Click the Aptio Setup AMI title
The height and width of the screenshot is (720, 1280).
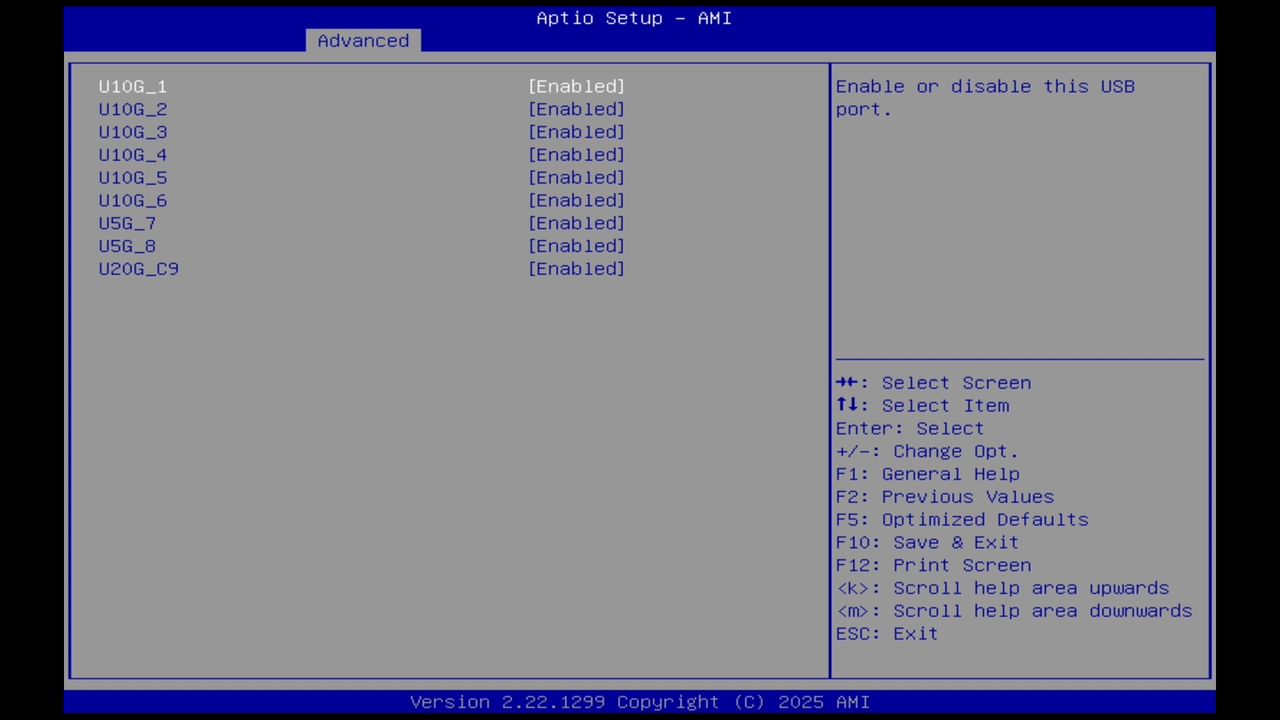[633, 18]
